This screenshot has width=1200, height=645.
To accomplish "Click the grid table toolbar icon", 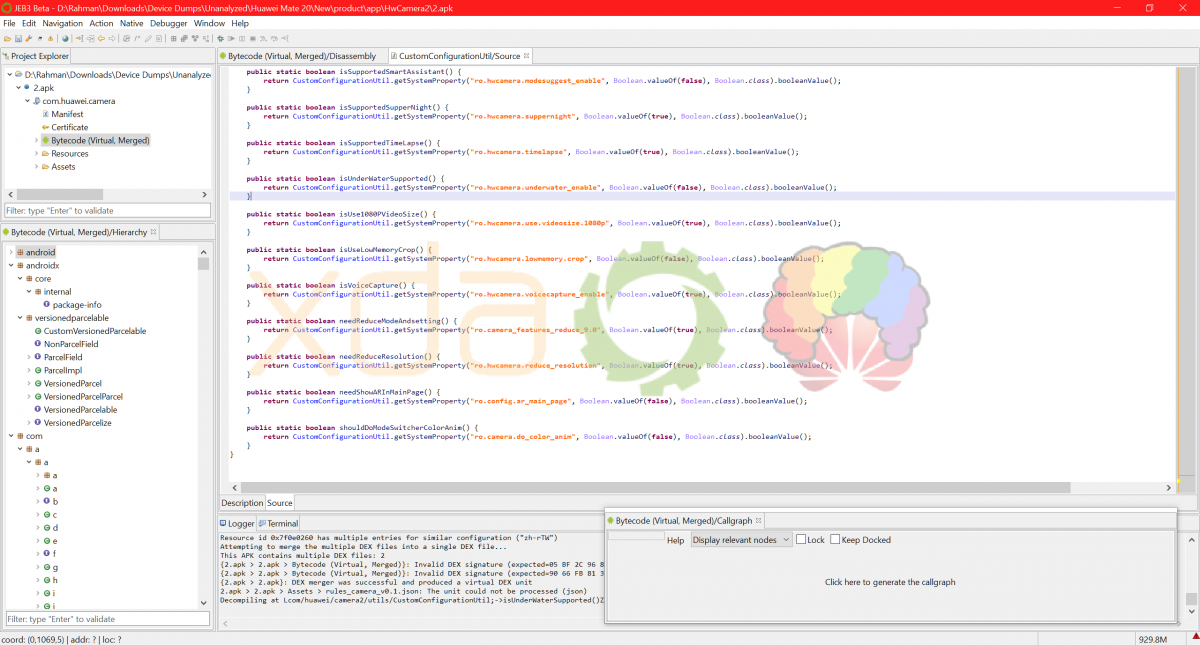I will (173, 38).
